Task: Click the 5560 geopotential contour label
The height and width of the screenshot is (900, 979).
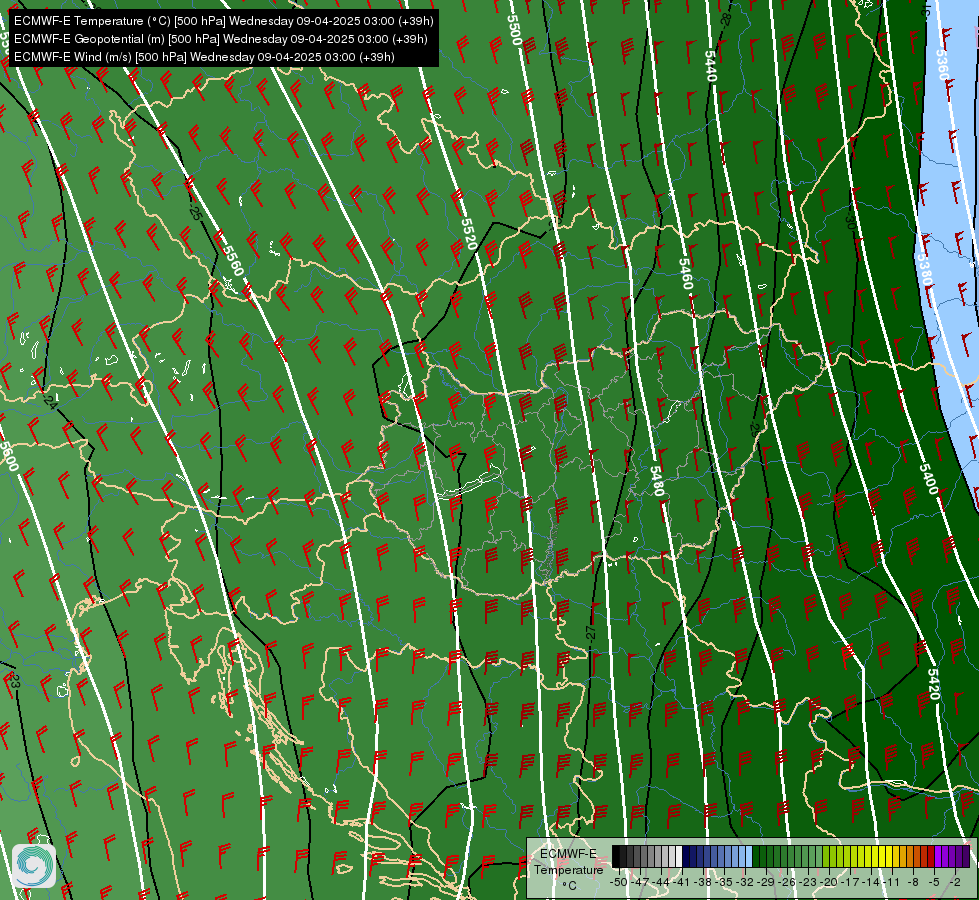Action: (x=232, y=260)
